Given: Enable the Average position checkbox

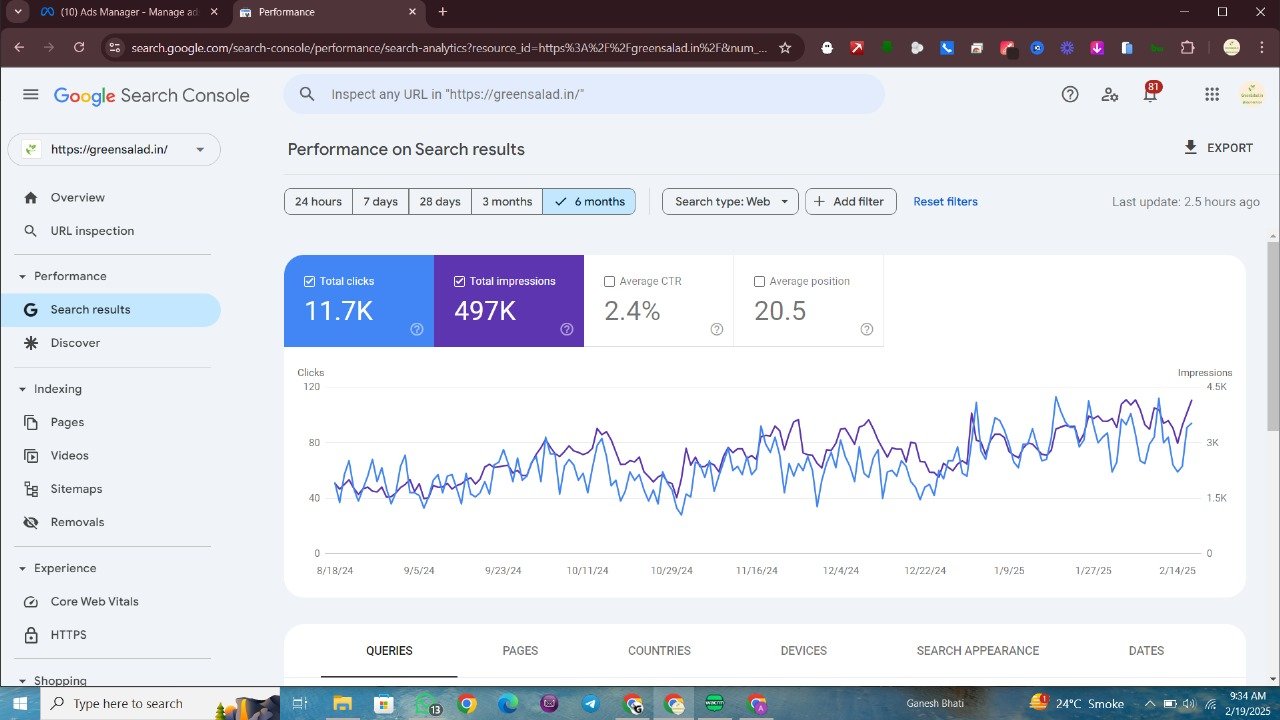Looking at the screenshot, I should point(760,282).
